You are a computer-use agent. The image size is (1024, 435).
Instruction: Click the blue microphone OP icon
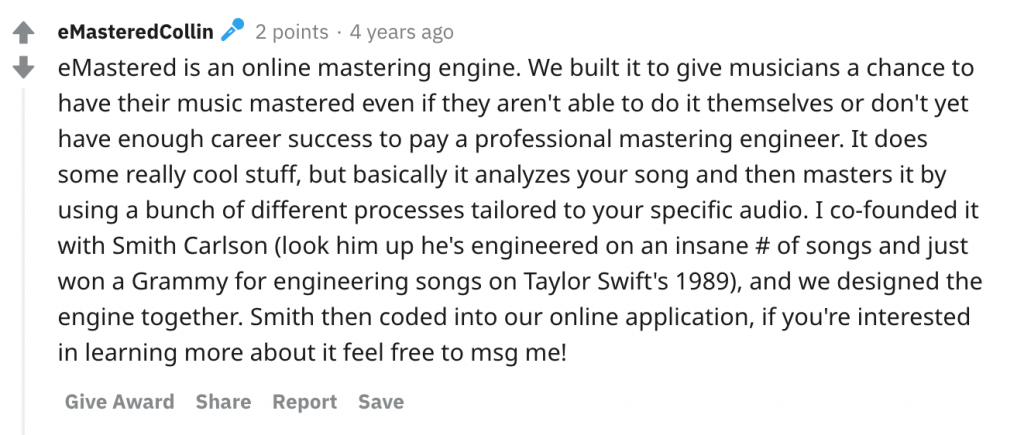coord(232,30)
